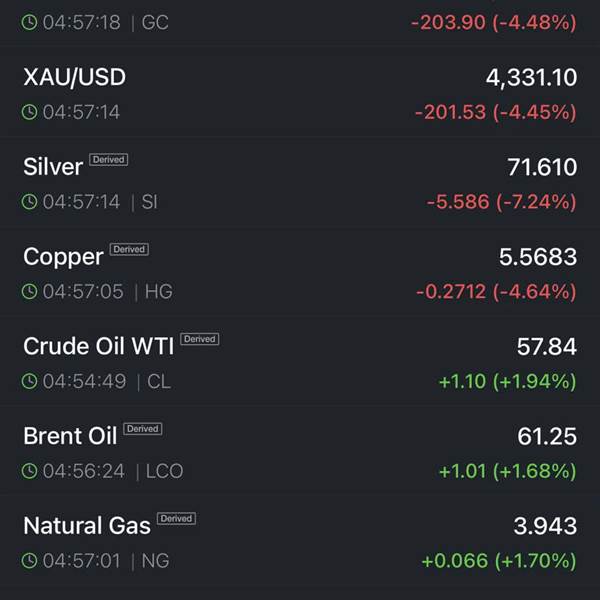The image size is (600, 600).
Task: Click the clock icon beside XAU/USD time
Action: tap(30, 112)
